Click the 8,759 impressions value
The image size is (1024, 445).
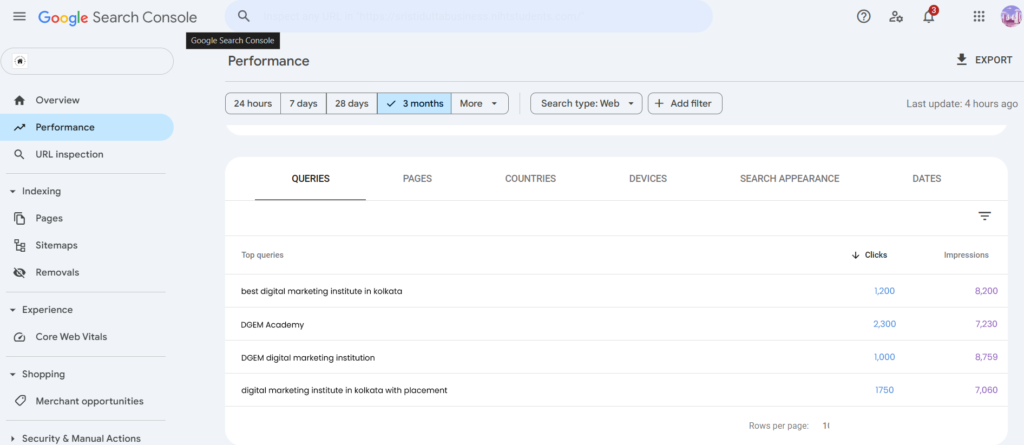point(986,357)
